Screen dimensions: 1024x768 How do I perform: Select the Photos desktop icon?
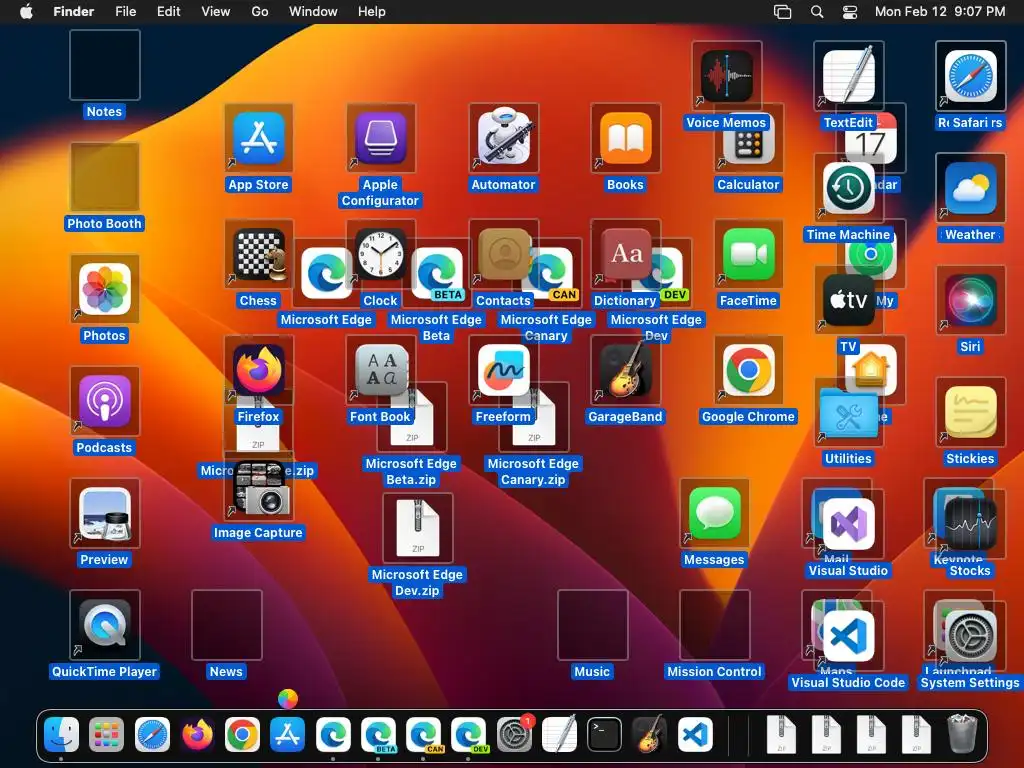click(104, 289)
